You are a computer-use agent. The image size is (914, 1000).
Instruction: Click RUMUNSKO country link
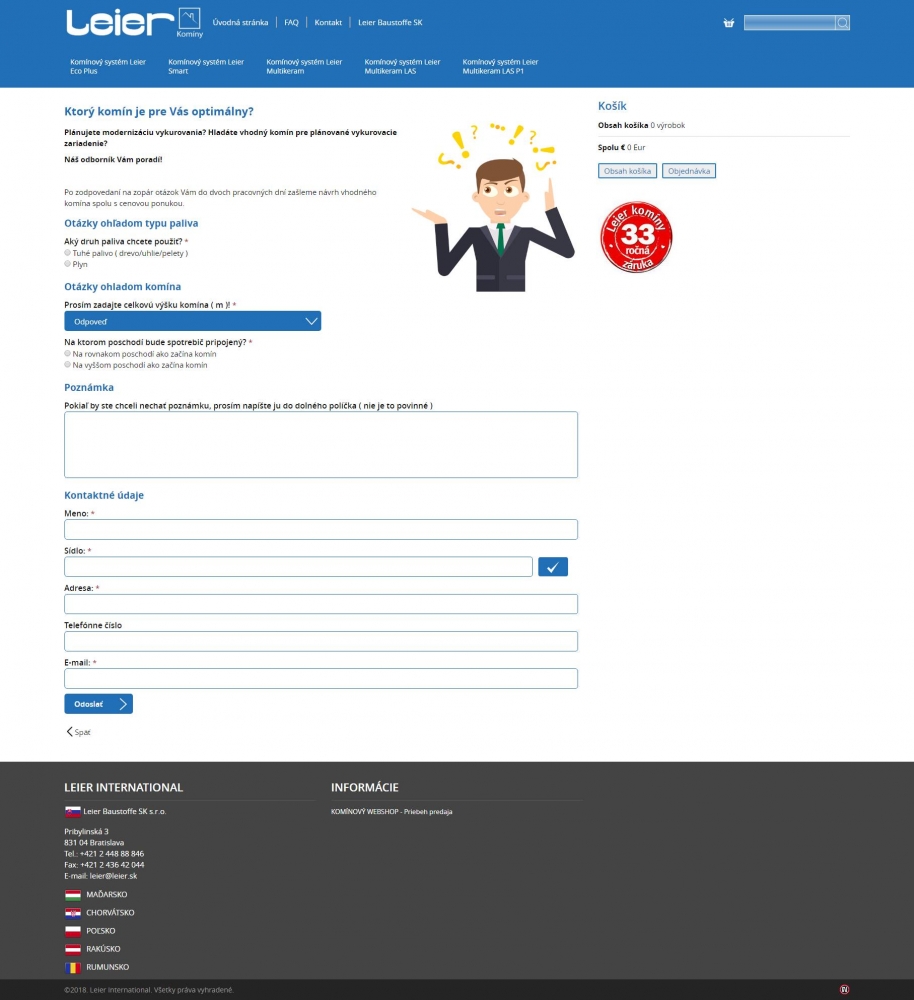(108, 967)
